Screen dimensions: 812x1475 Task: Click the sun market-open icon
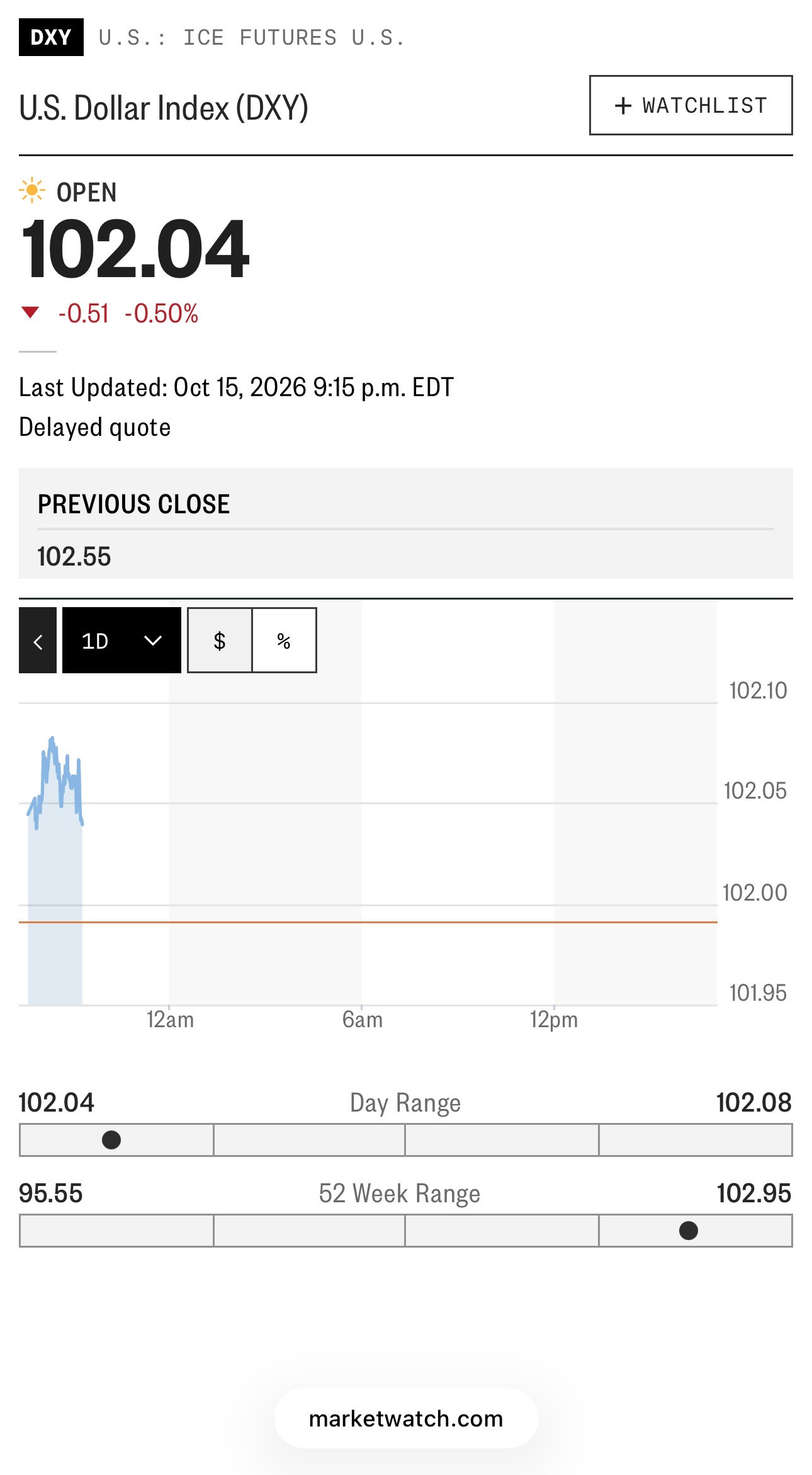pos(31,190)
